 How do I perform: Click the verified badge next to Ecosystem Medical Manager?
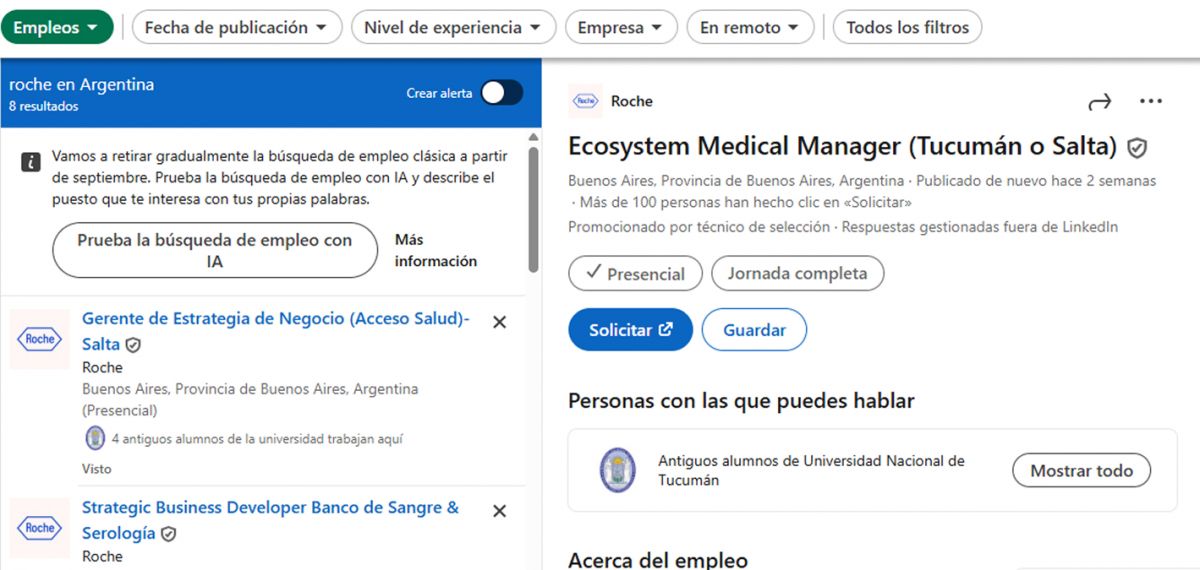(1137, 148)
